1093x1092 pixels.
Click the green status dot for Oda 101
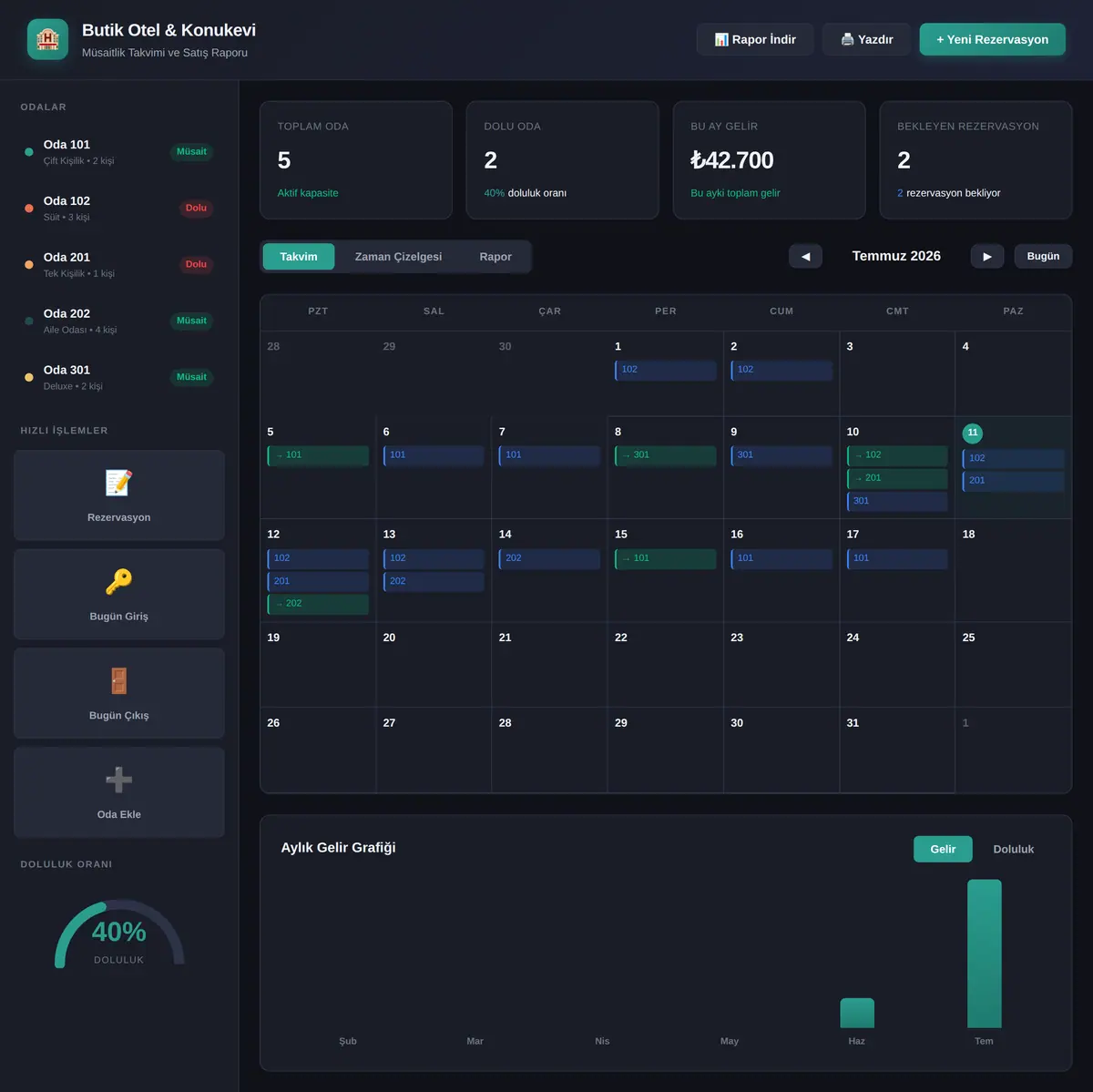tap(29, 152)
